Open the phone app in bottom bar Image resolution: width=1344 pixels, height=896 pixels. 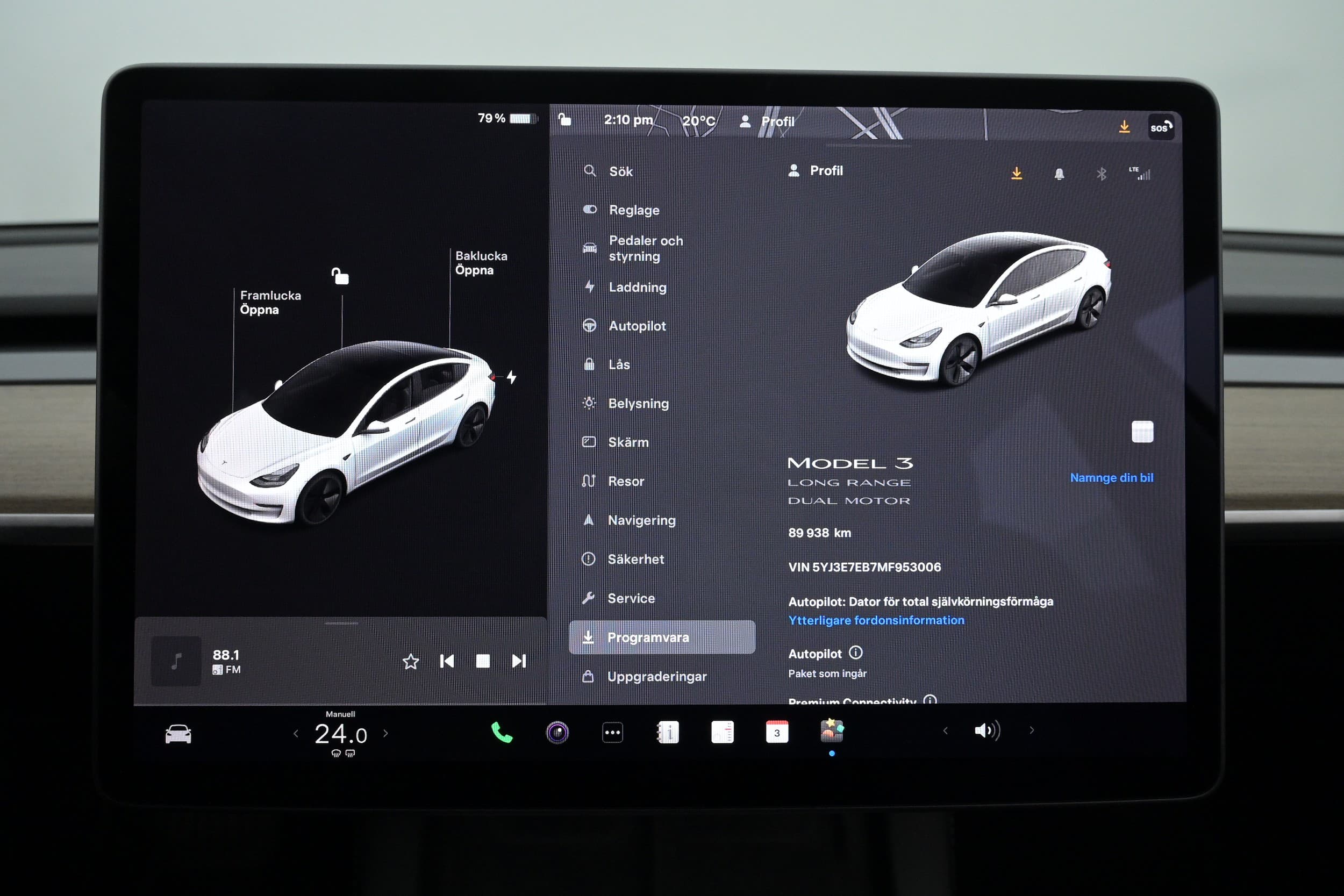point(501,732)
